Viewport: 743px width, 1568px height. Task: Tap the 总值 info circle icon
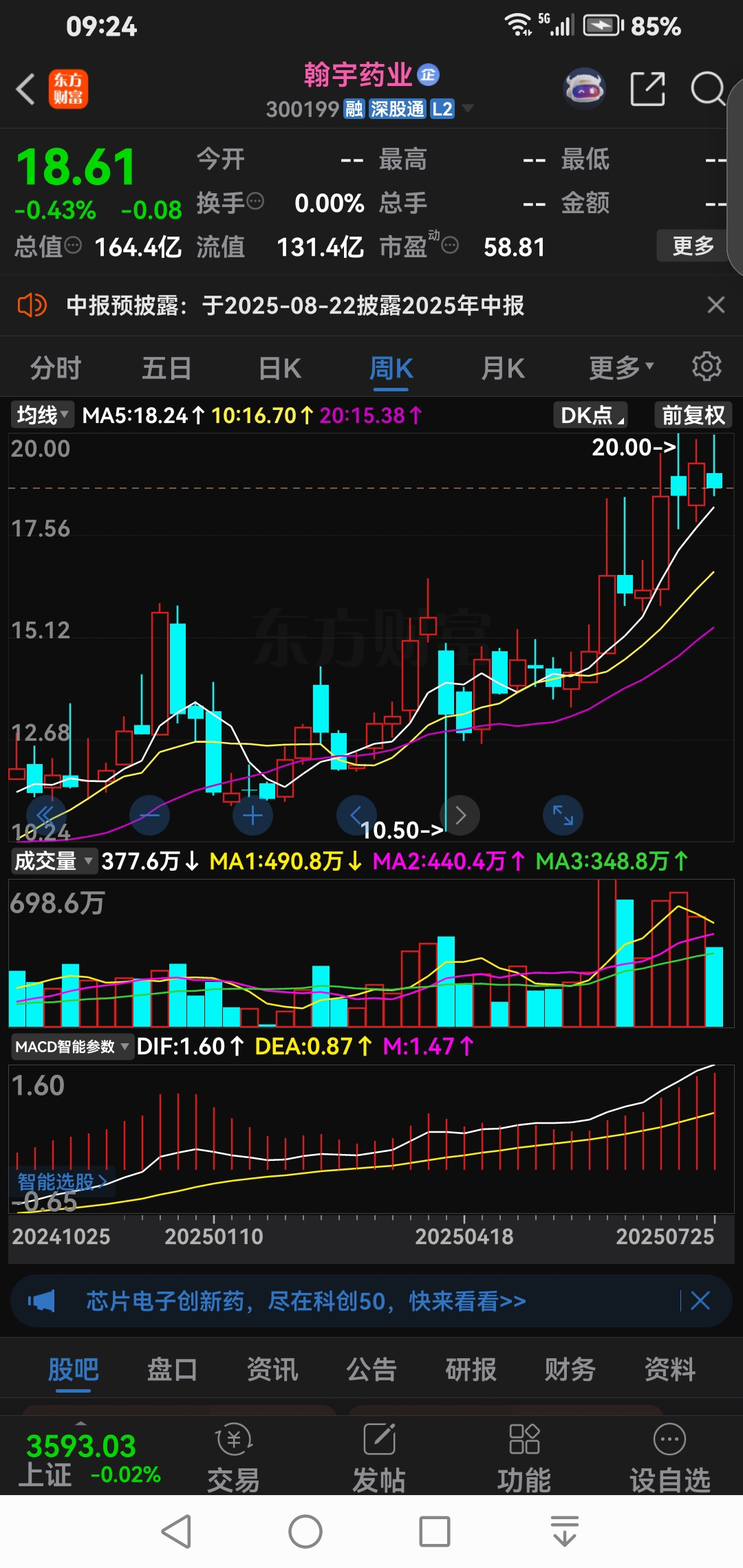pyautogui.click(x=73, y=245)
